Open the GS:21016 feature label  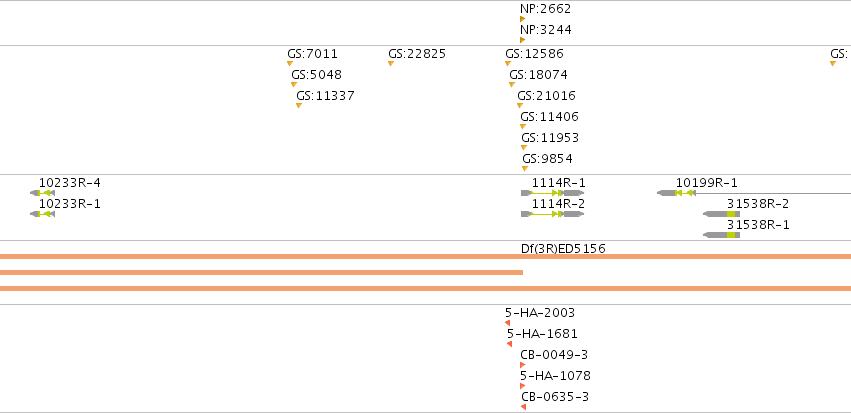546,96
